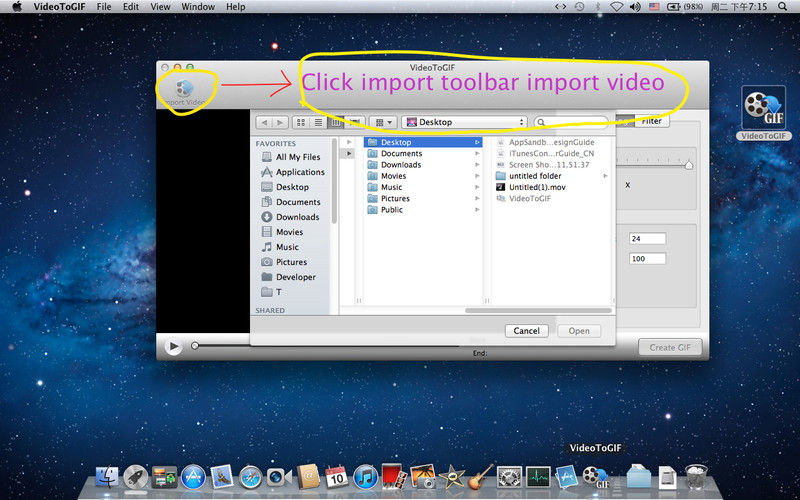Open the item arrangement dropdown

coord(383,122)
